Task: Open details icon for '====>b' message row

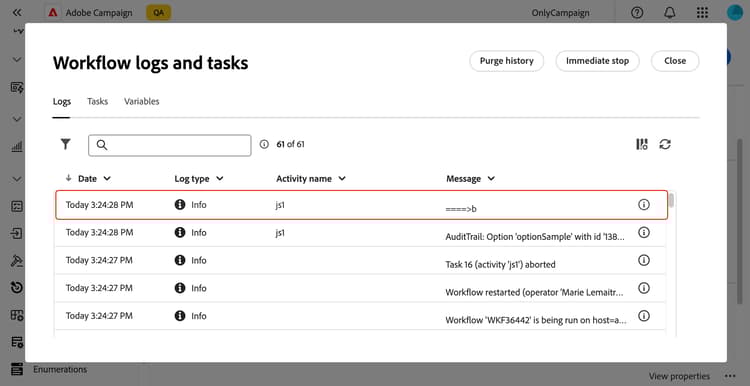Action: click(x=644, y=205)
